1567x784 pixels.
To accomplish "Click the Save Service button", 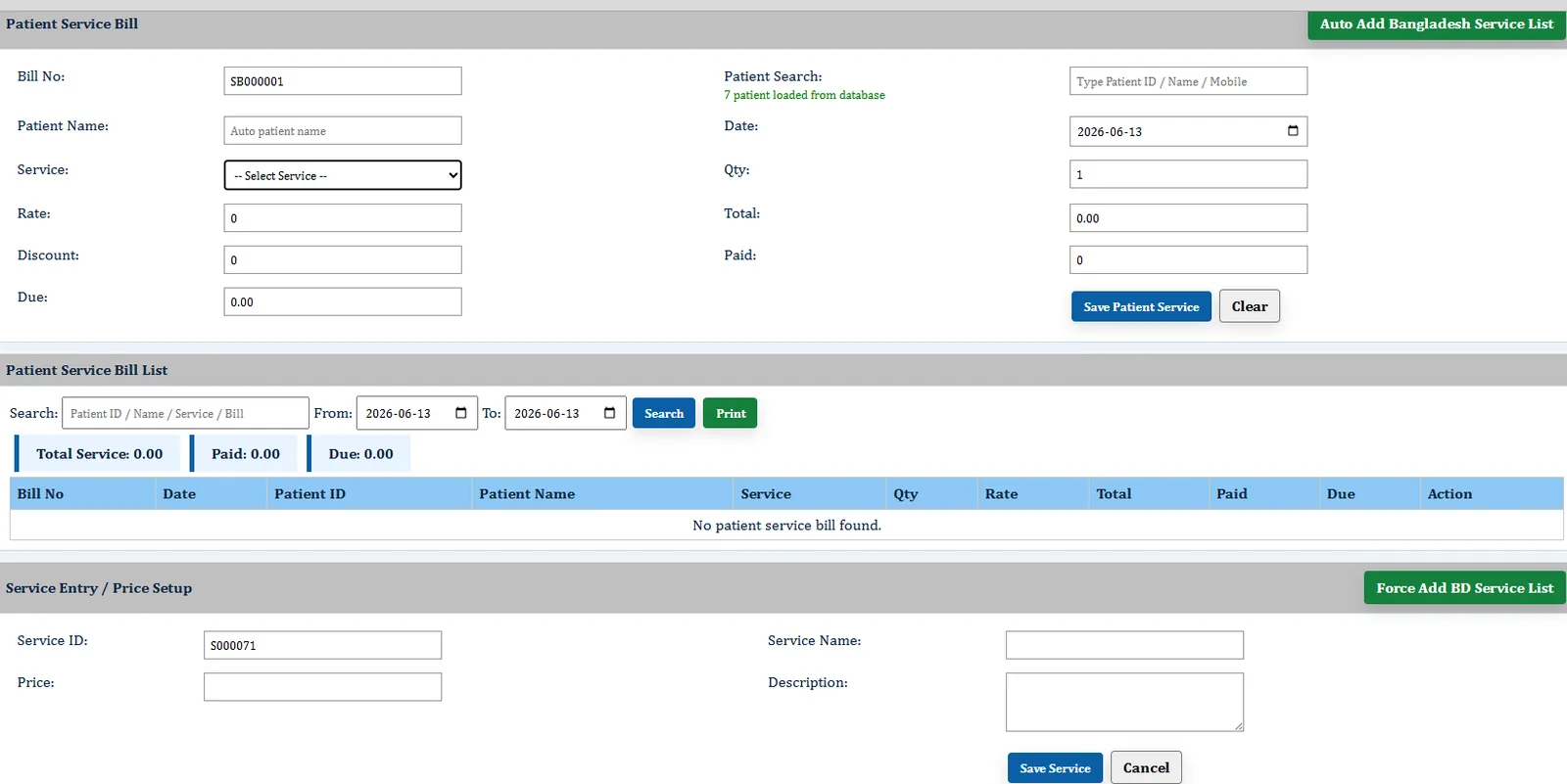I will pyautogui.click(x=1055, y=768).
